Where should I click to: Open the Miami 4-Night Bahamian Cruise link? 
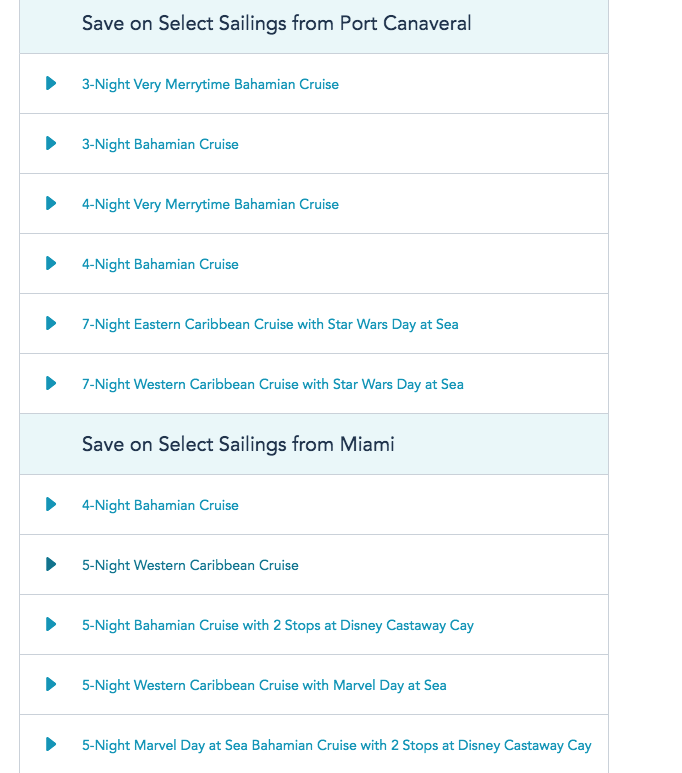[x=160, y=505]
